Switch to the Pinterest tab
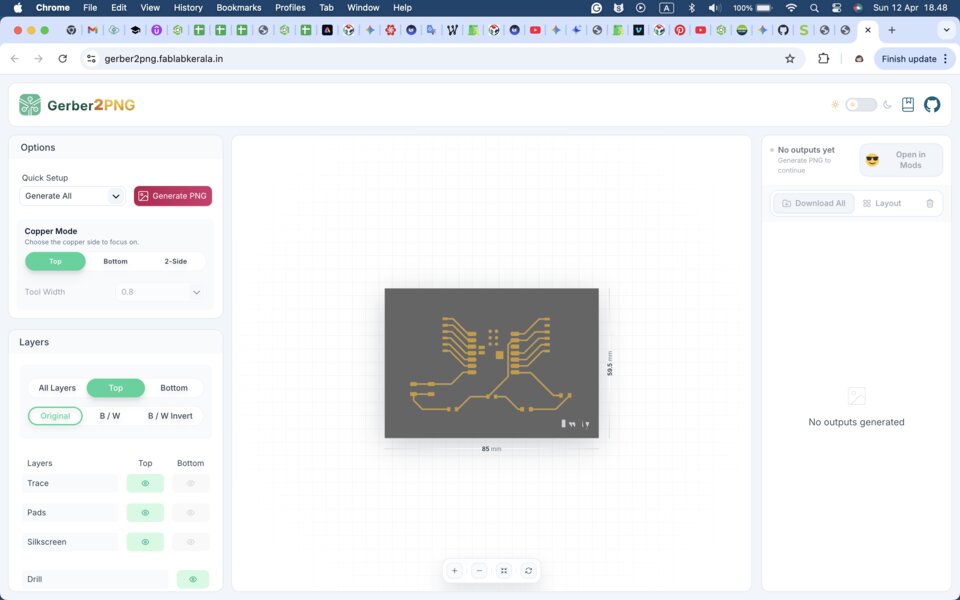This screenshot has height=600, width=960. (x=680, y=30)
